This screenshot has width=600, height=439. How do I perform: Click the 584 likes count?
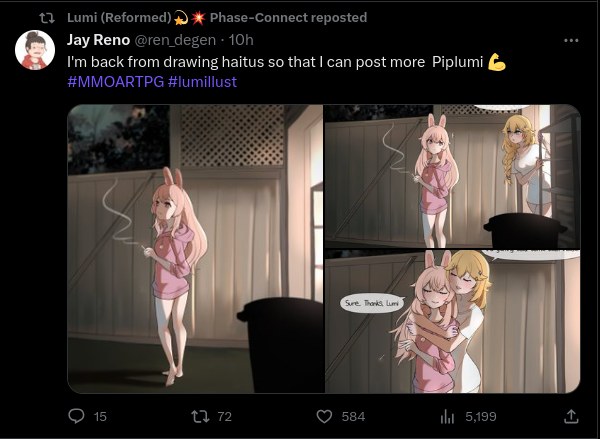352,416
